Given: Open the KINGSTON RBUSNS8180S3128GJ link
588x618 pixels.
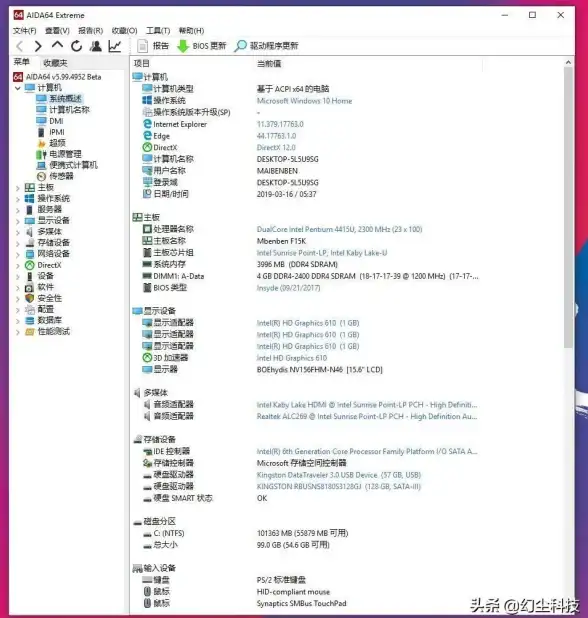Looking at the screenshot, I should point(339,486).
